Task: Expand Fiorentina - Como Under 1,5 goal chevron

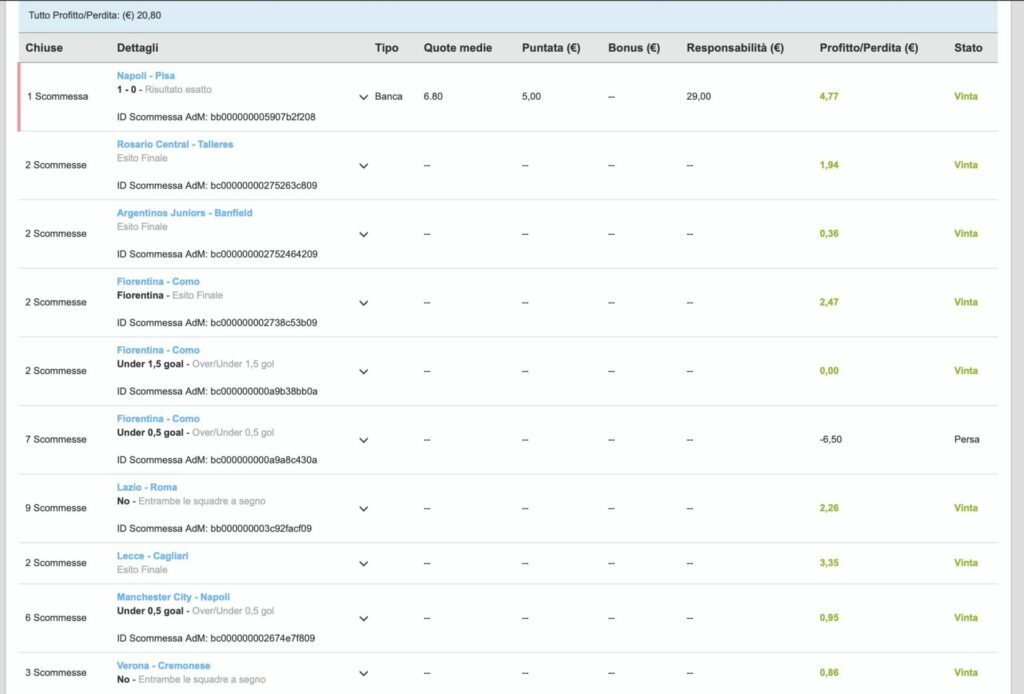Action: point(363,371)
